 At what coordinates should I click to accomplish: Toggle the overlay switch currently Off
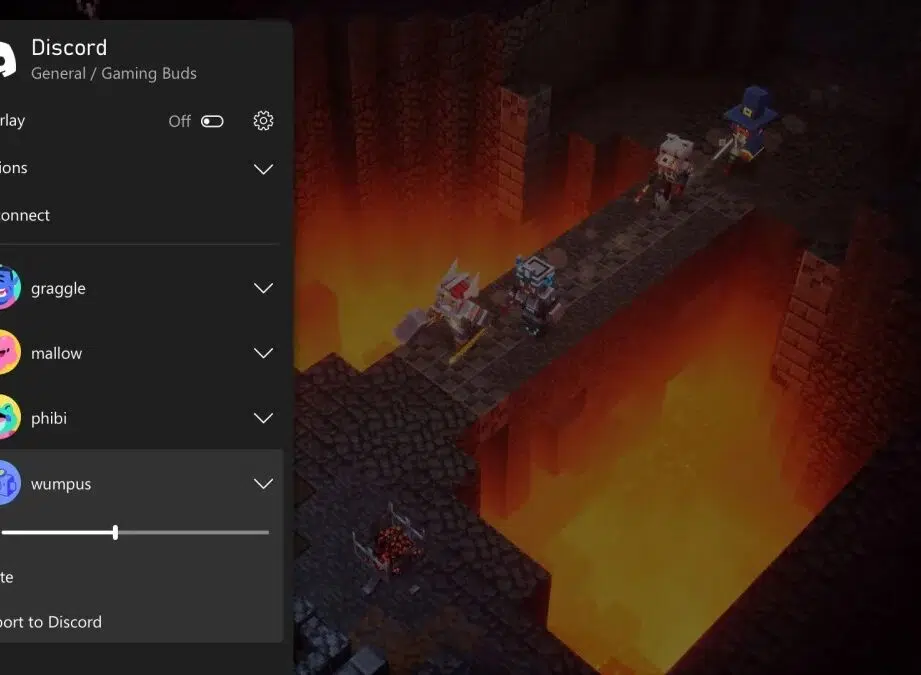tap(212, 121)
